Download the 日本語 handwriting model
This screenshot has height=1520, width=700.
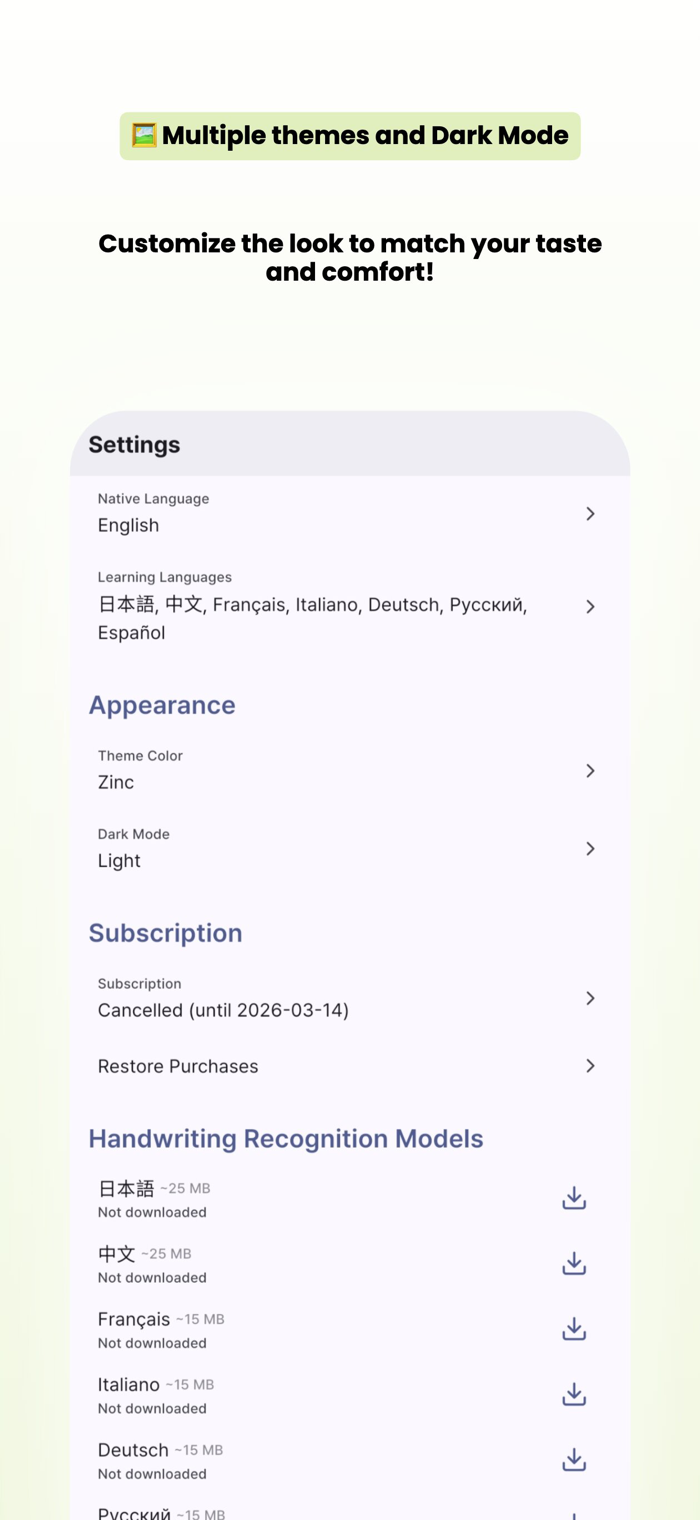[x=574, y=1198]
